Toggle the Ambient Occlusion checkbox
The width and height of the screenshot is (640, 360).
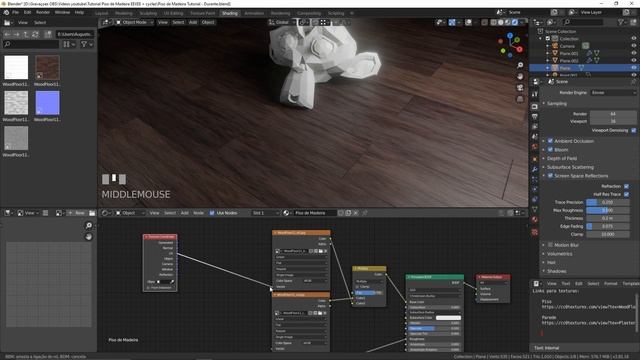[x=550, y=141]
